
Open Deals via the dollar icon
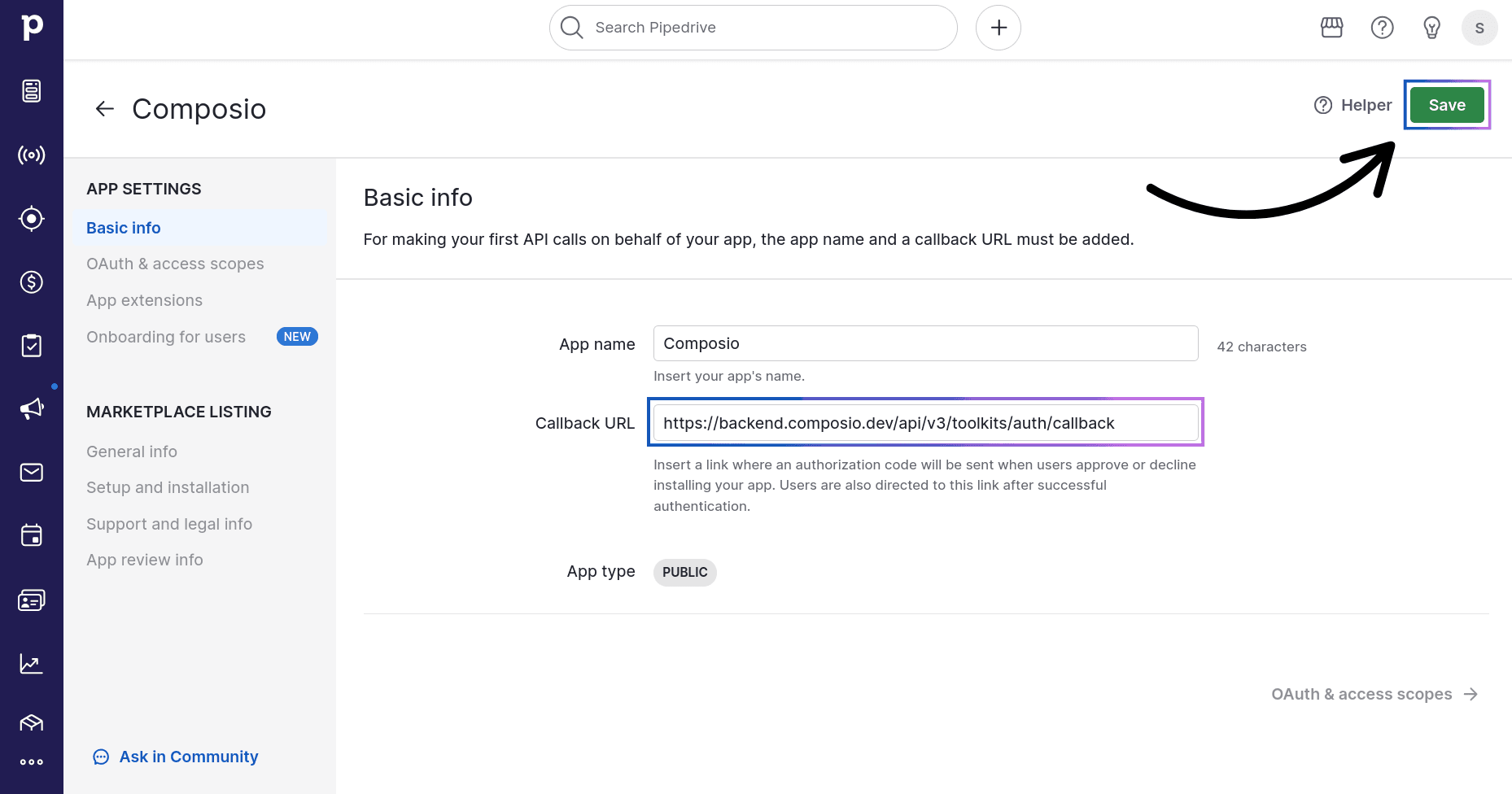tap(32, 281)
